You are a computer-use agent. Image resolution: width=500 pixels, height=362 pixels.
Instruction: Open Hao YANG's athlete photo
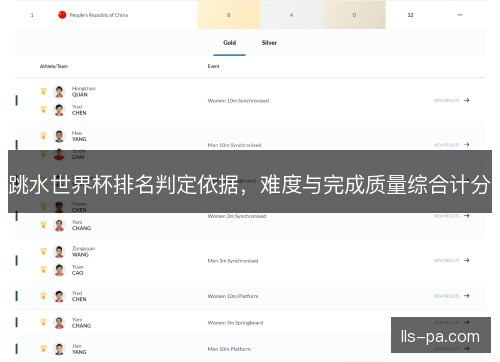[59, 136]
